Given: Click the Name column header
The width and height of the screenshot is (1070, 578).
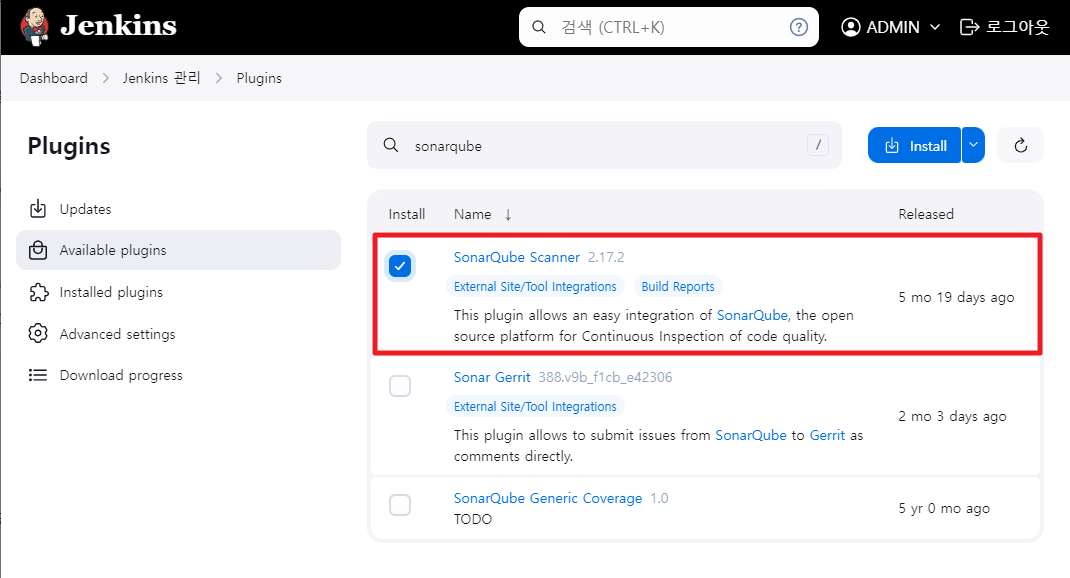Looking at the screenshot, I should click(x=472, y=214).
